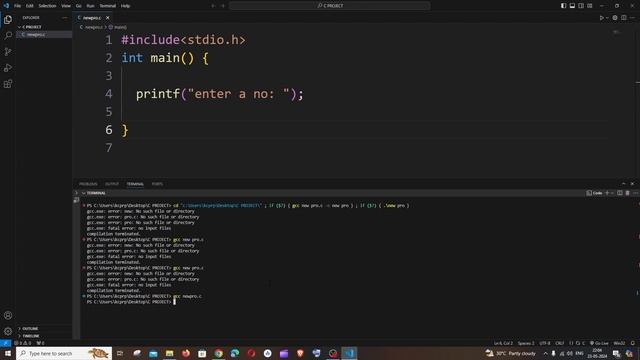The image size is (640, 360).
Task: Click UTF-8 encoding in status bar
Action: tap(545, 343)
